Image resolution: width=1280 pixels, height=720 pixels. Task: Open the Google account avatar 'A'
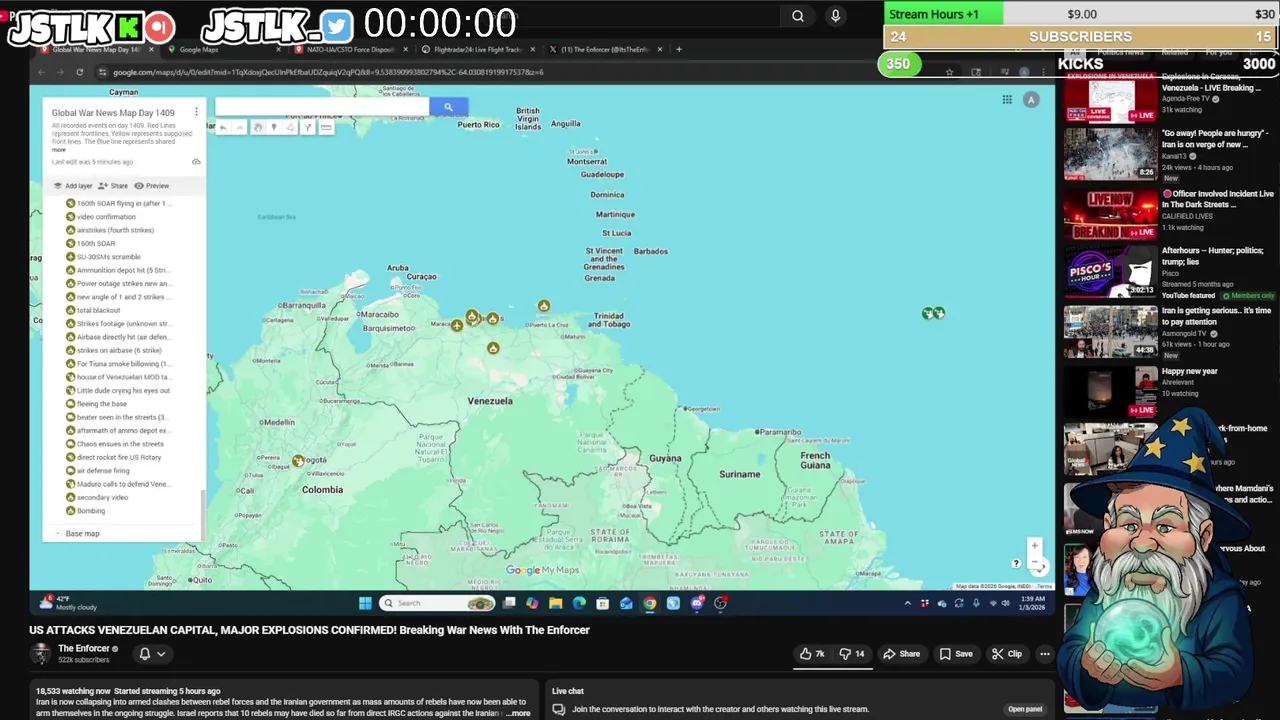(1031, 99)
